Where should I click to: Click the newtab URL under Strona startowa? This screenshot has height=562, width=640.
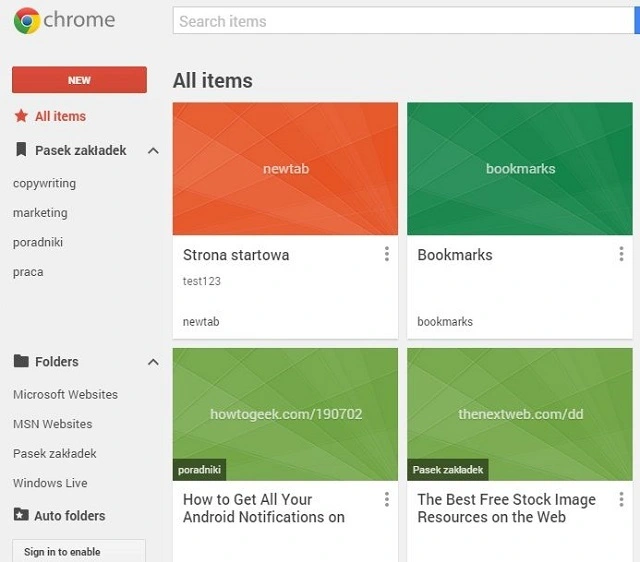(201, 322)
